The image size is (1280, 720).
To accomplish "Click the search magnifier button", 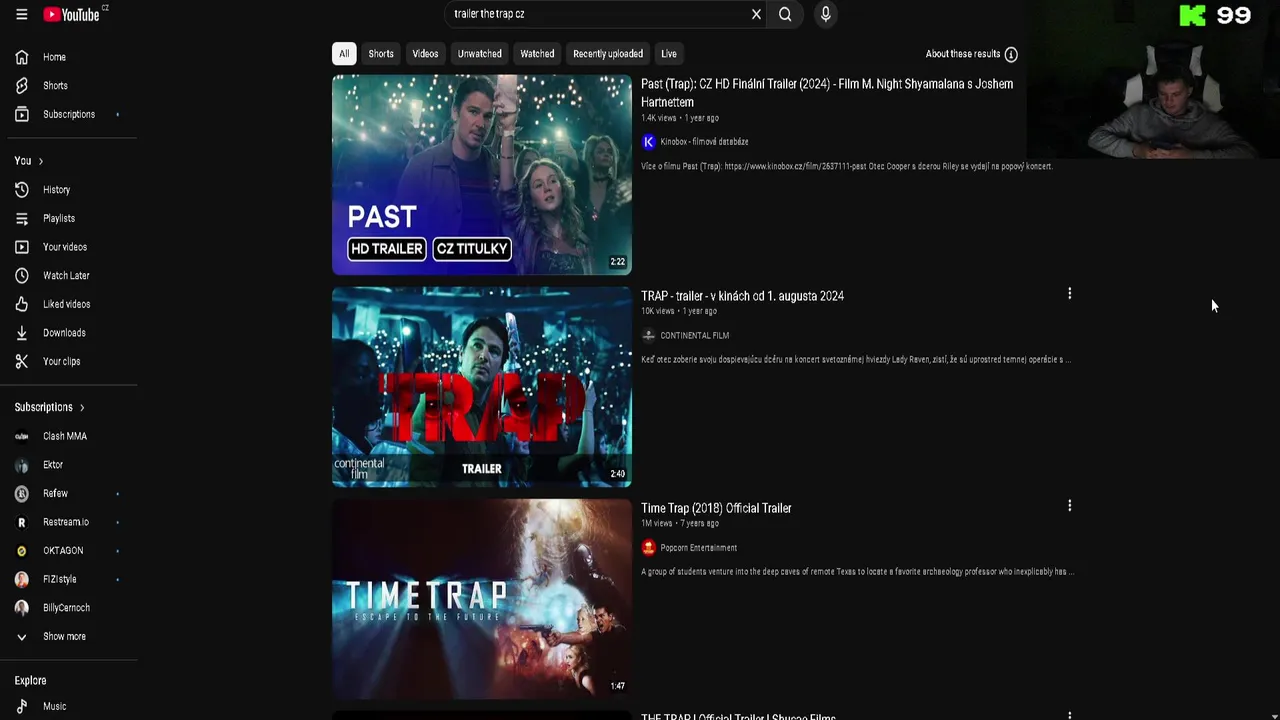I will click(785, 14).
